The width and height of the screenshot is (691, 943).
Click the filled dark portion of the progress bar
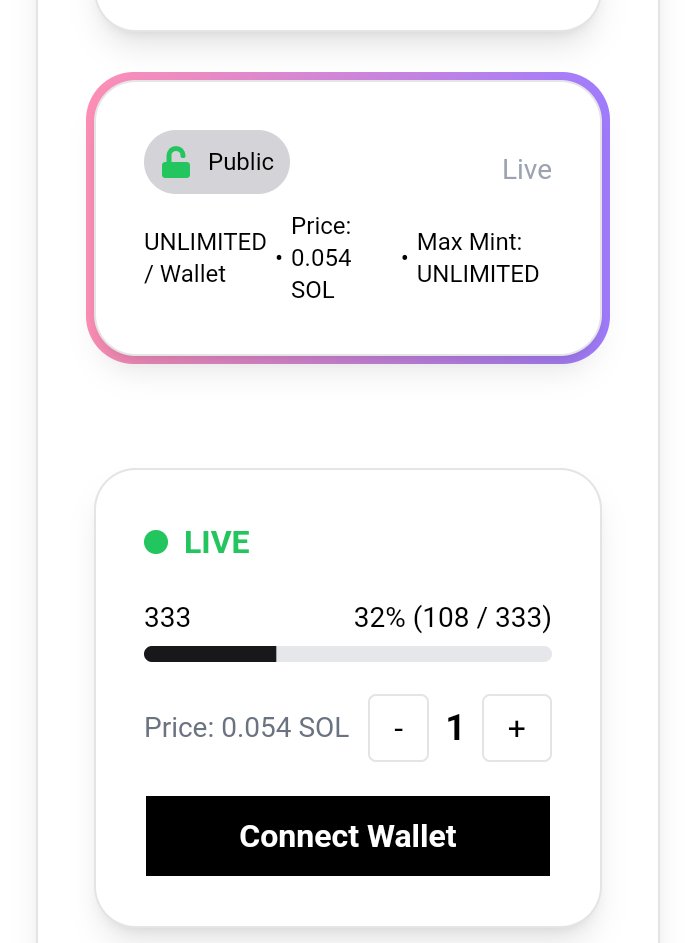(210, 654)
